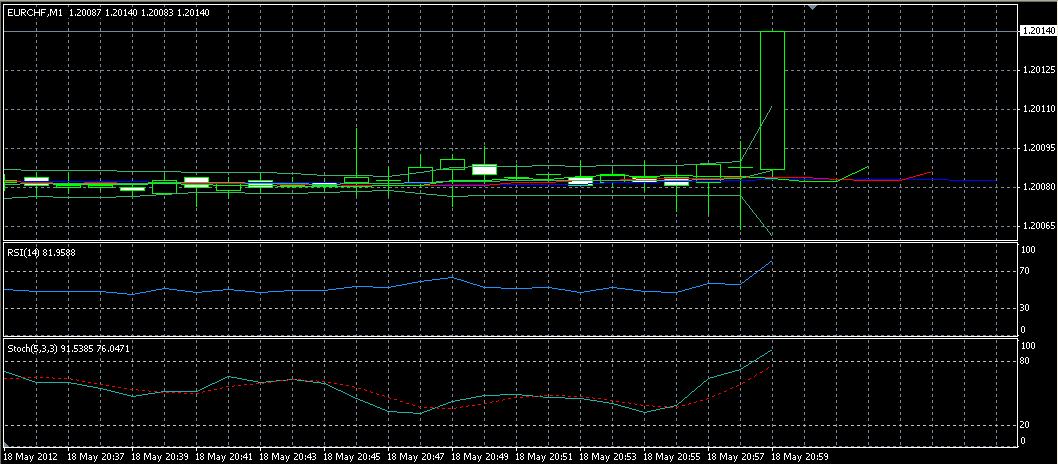Click the highlighted current price label 1.20140
Viewport: 1058px width, 464px height.
click(x=1038, y=31)
